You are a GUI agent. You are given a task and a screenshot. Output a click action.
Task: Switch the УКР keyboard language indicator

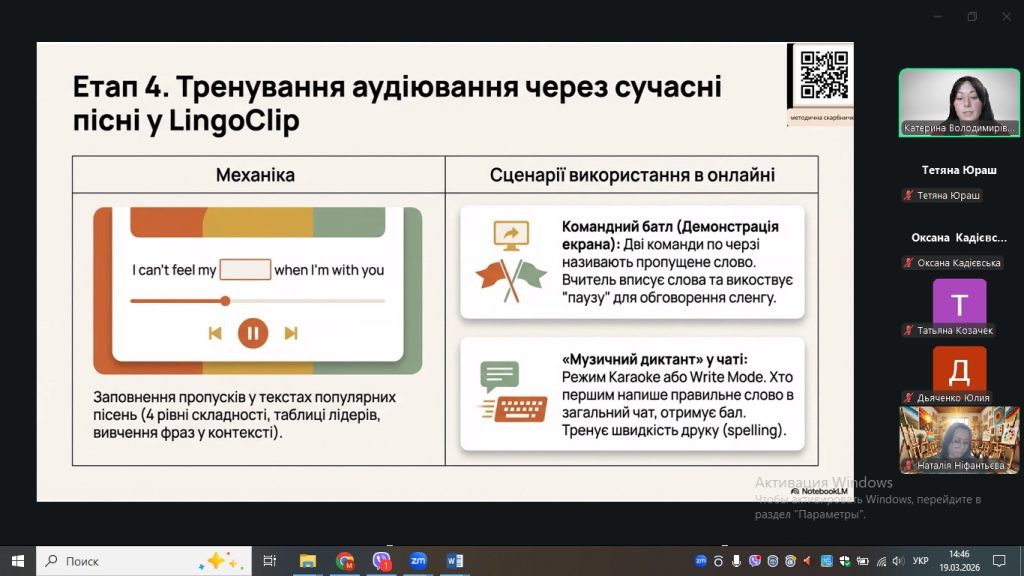pos(921,561)
